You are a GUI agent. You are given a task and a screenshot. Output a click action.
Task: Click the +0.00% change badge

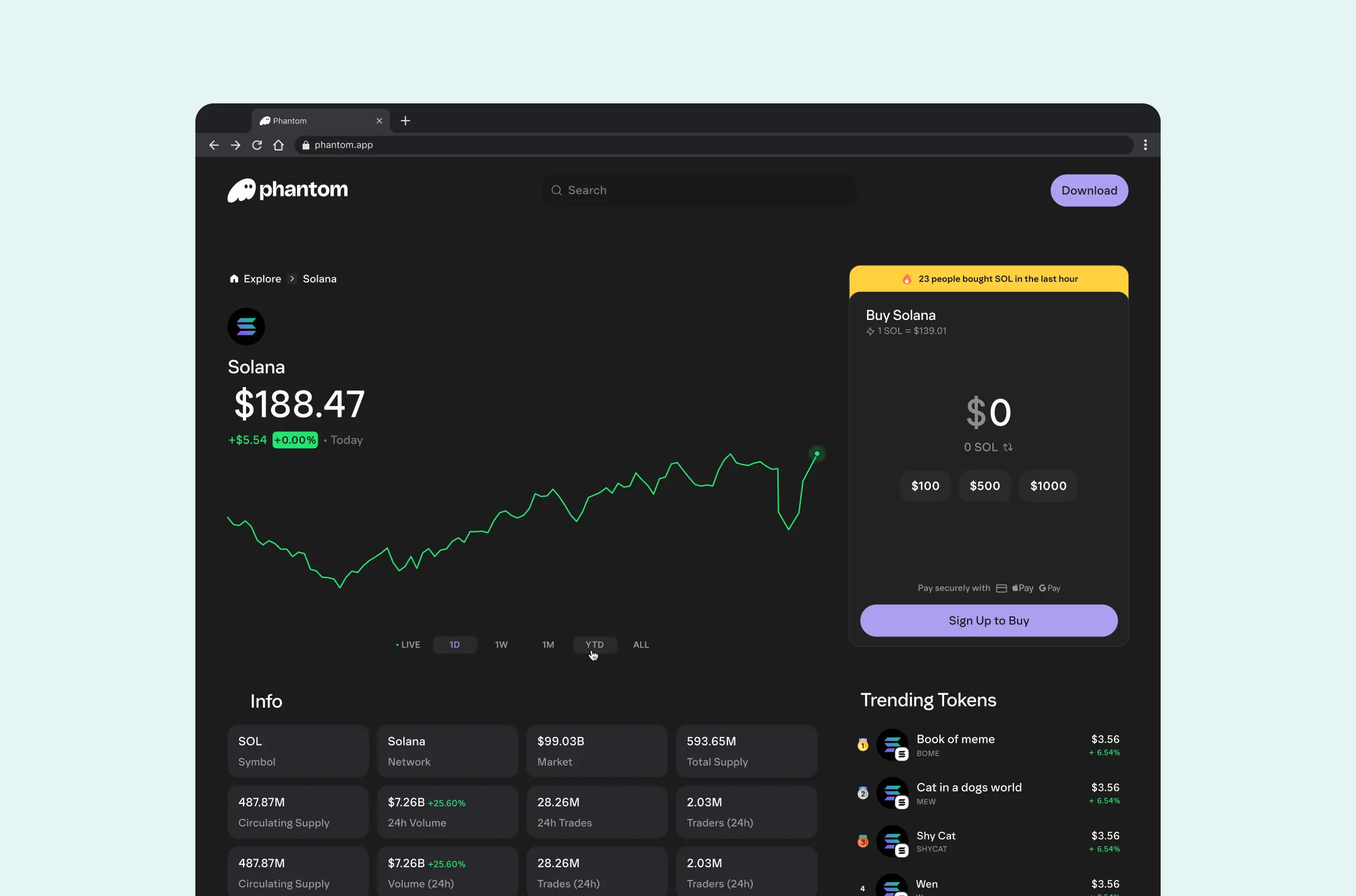295,440
